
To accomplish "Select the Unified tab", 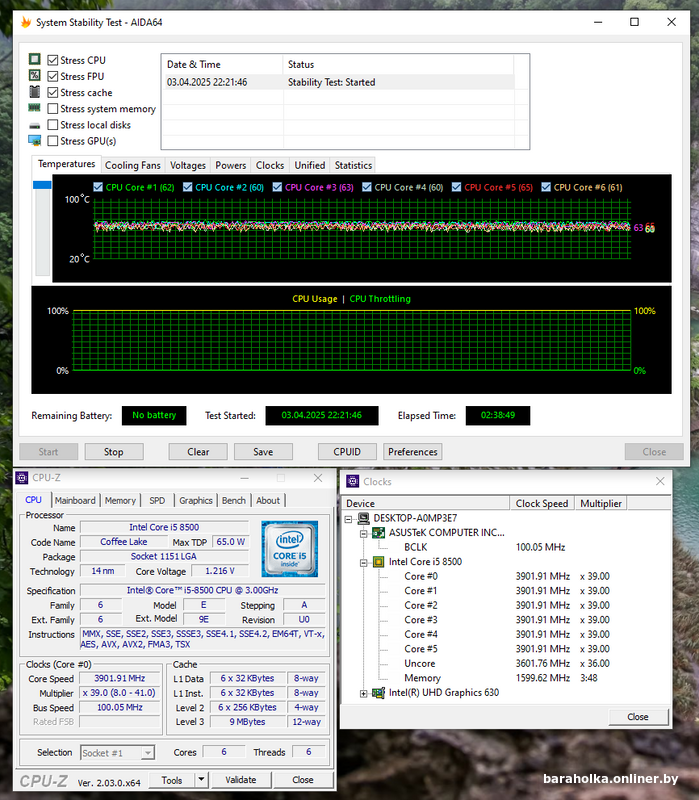I will click(310, 165).
